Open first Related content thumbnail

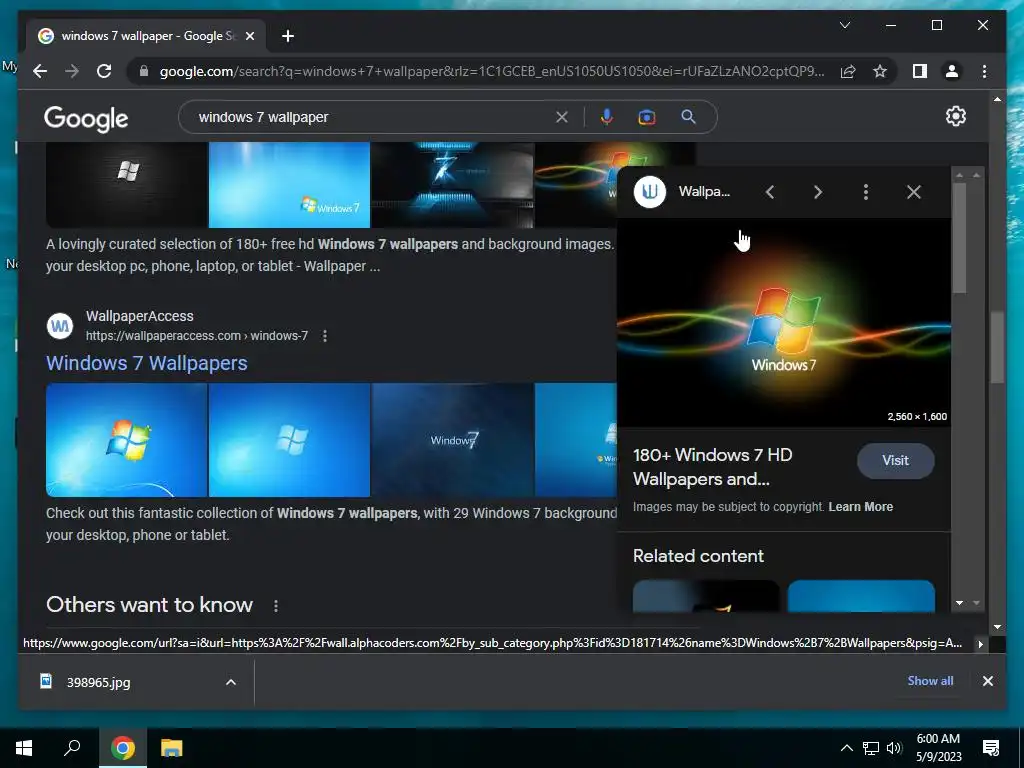click(x=706, y=596)
